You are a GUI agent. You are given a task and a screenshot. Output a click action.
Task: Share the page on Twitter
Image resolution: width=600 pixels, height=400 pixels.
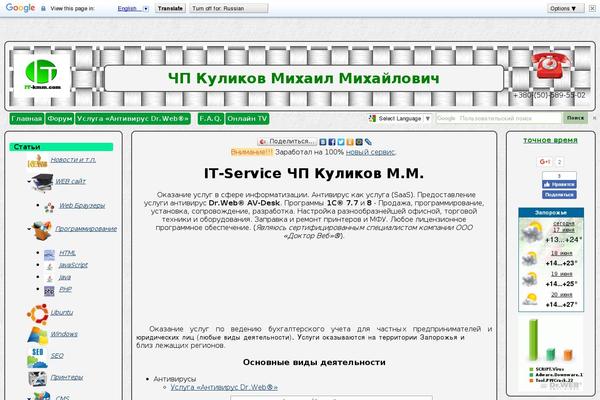(341, 142)
